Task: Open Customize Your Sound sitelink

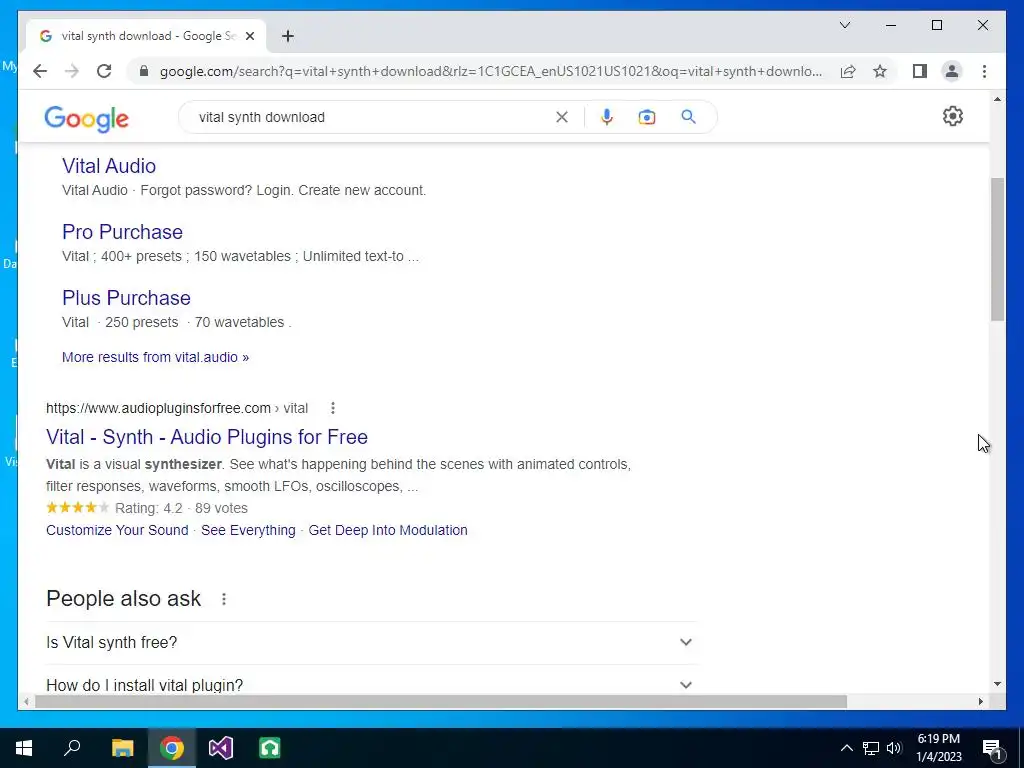Action: 117,530
